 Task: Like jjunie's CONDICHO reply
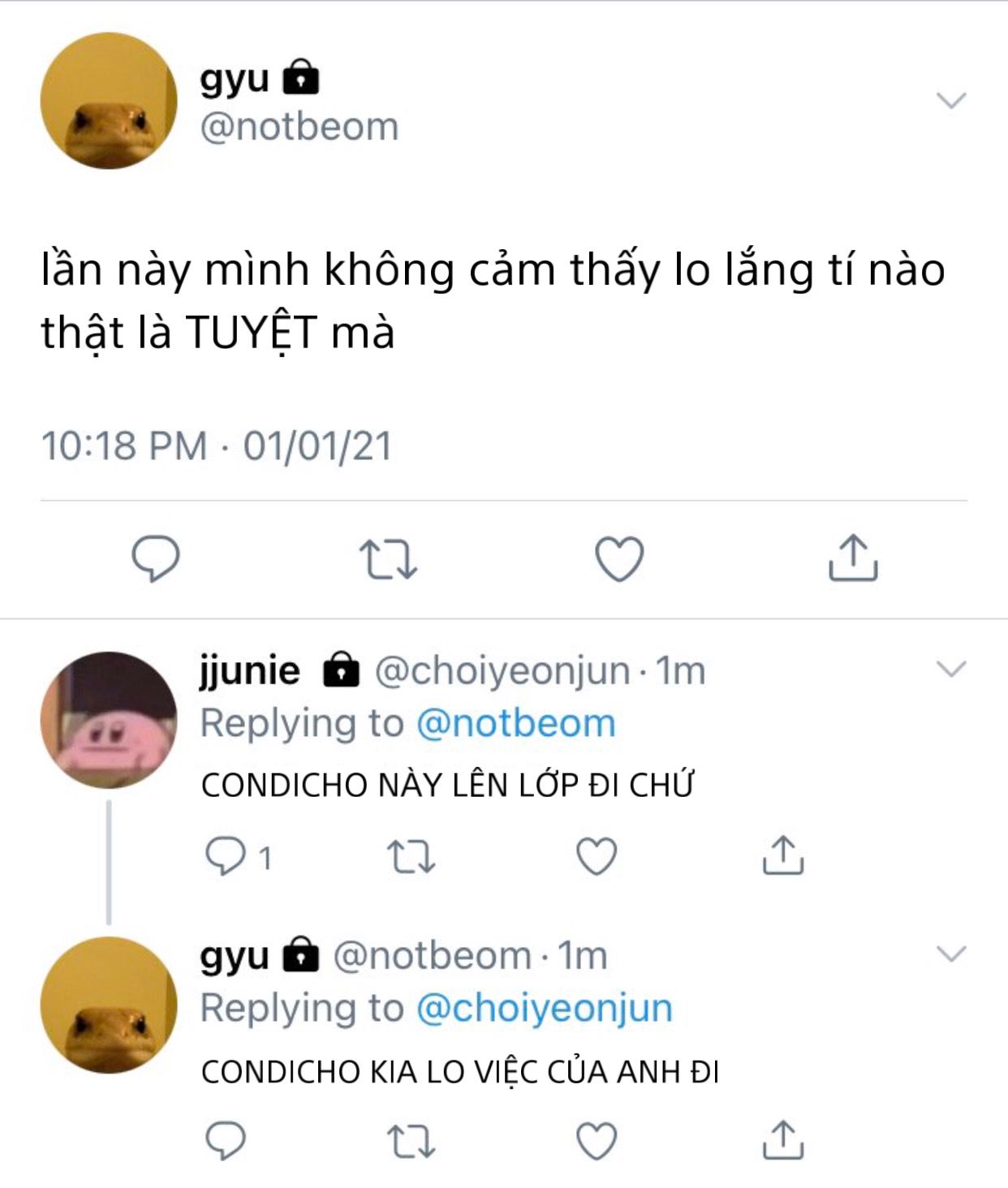coord(597,856)
